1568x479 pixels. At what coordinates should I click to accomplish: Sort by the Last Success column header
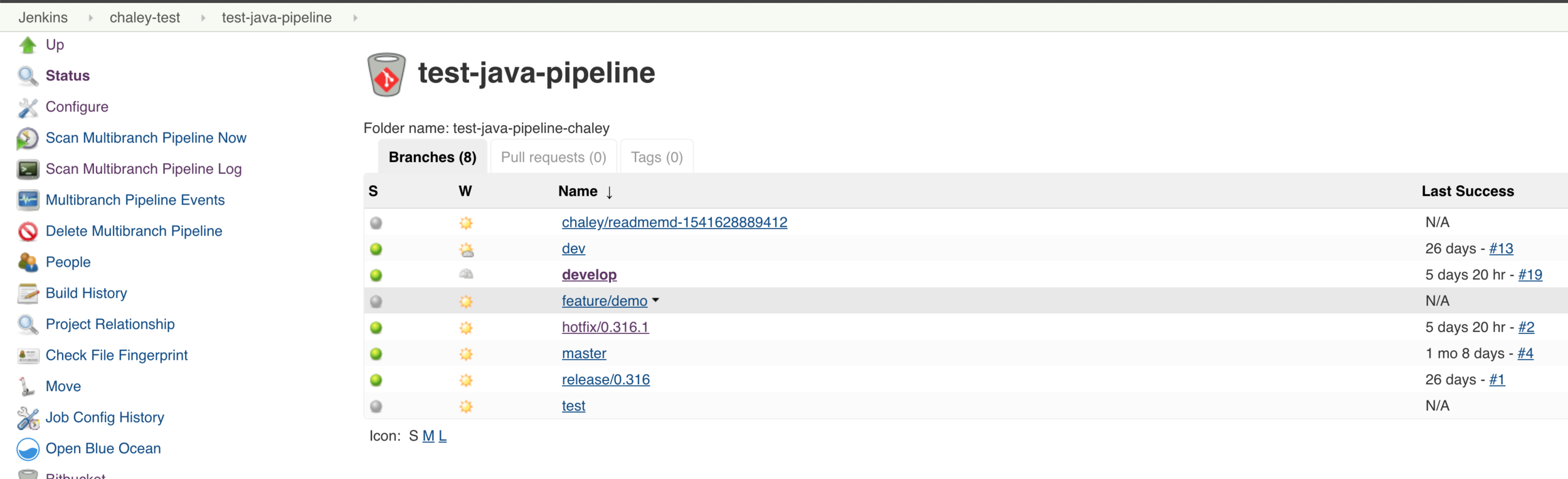(1468, 191)
